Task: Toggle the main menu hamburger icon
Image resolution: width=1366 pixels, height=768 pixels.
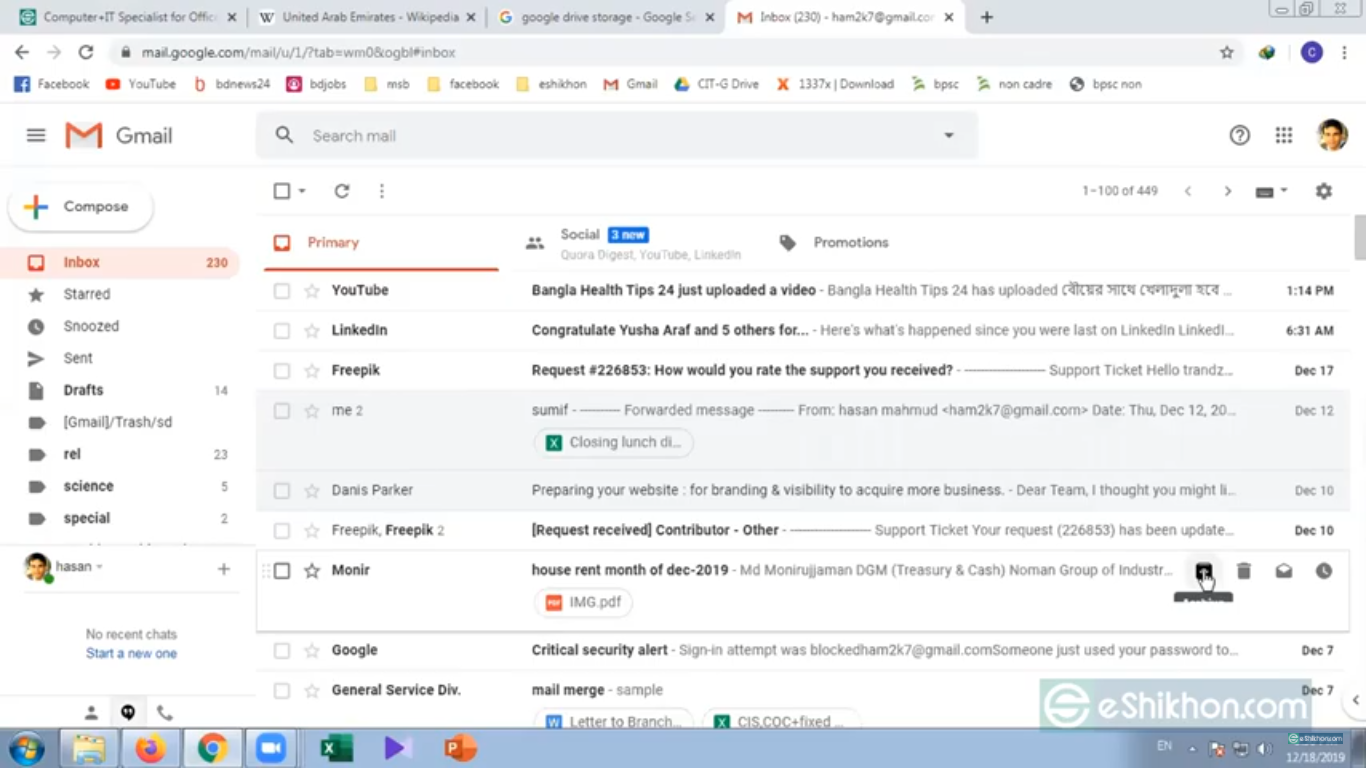Action: click(x=36, y=136)
